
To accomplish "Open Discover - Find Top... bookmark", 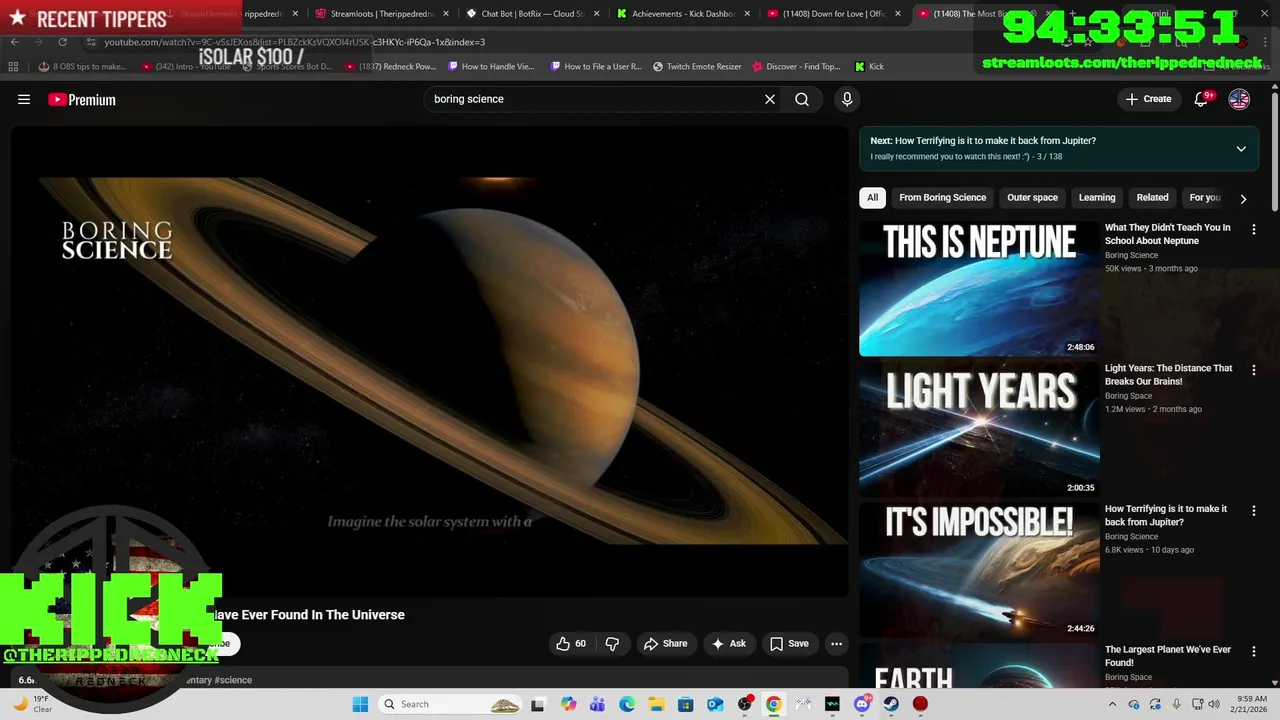I will point(796,66).
